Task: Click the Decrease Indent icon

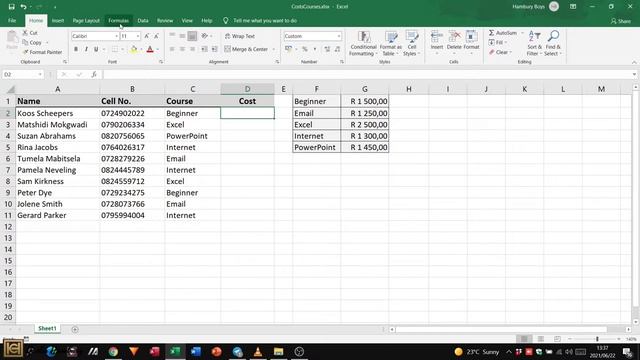Action: click(204, 49)
